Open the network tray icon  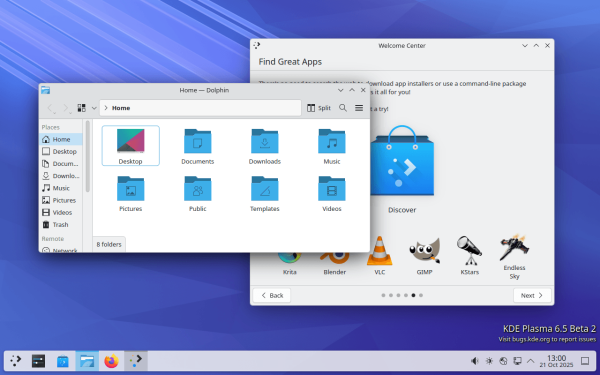pyautogui.click(x=503, y=361)
